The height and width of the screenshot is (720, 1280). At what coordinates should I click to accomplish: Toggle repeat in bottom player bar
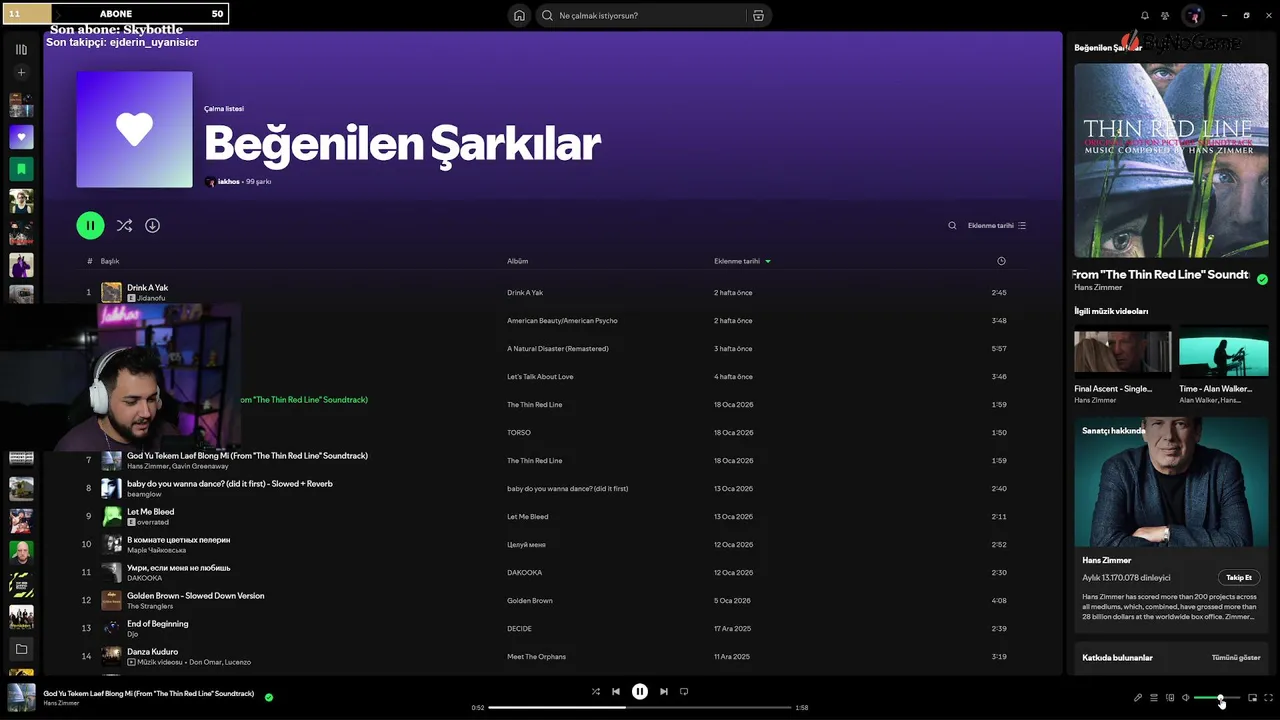click(684, 691)
